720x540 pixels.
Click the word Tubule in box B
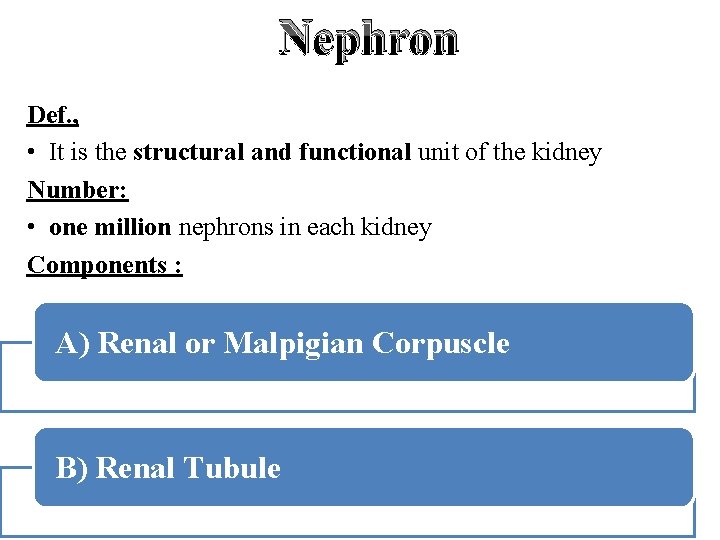232,468
